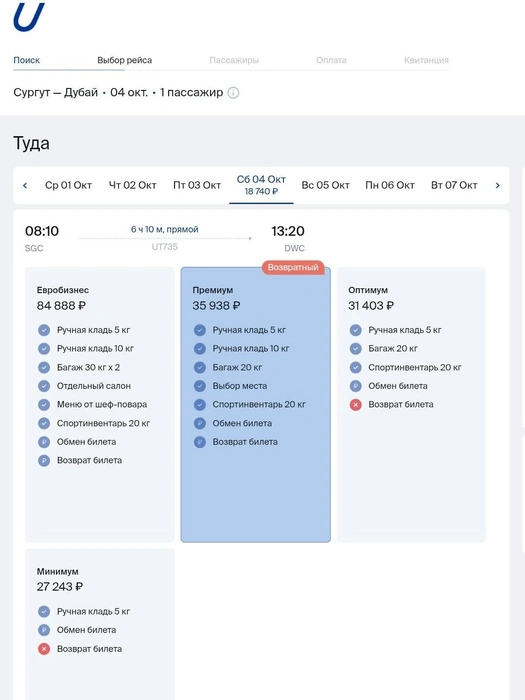Select the highlighted Премиум fare card

(x=255, y=404)
